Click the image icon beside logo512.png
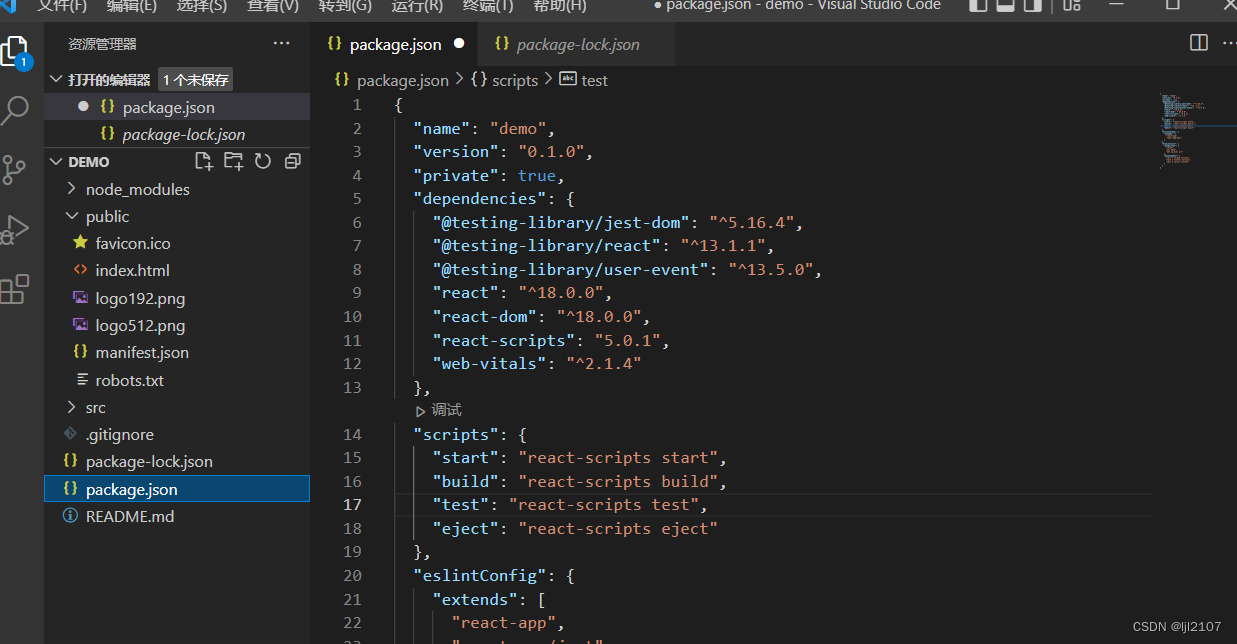The image size is (1237, 644). 80,325
